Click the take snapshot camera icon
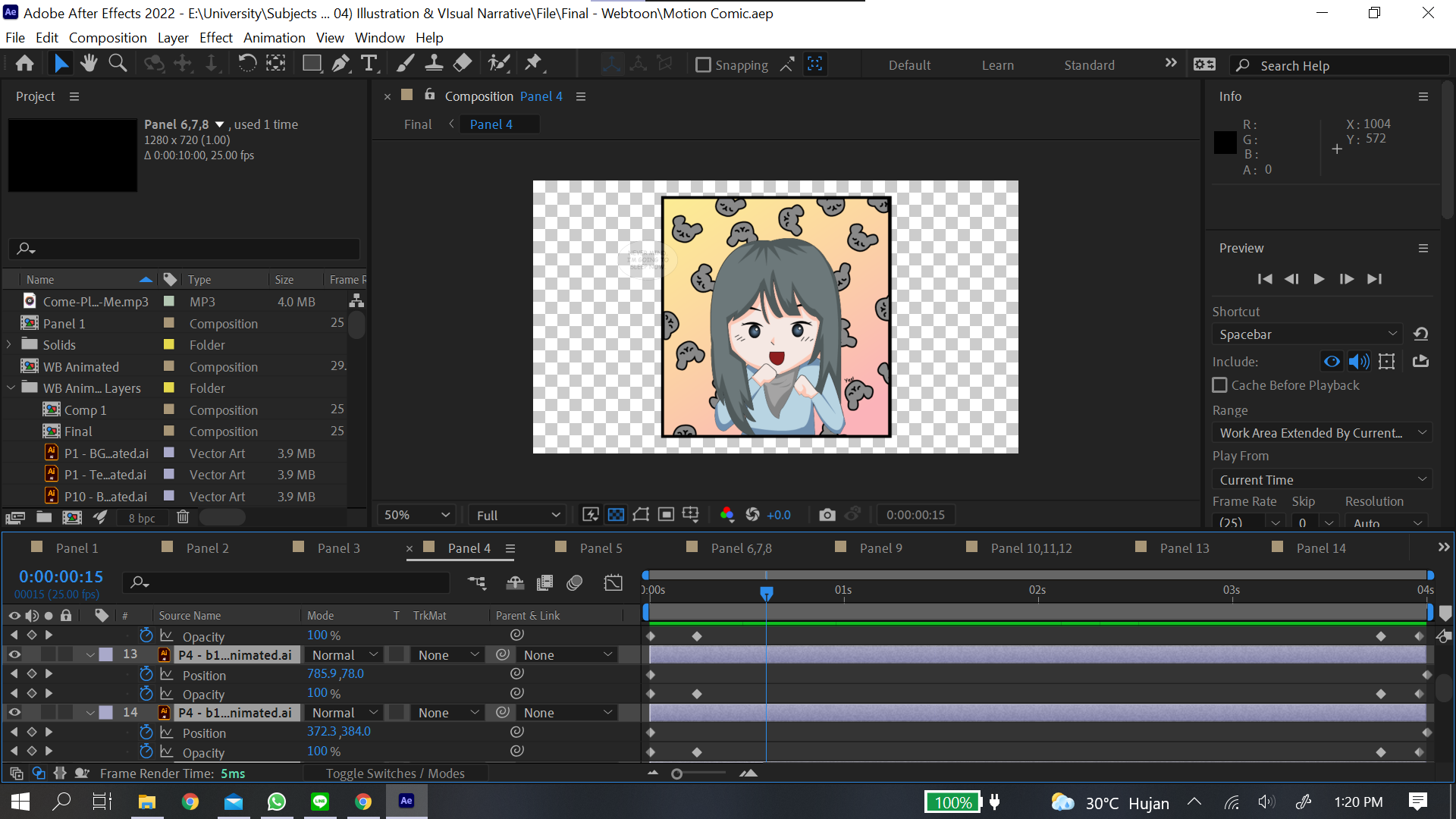1456x819 pixels. [x=827, y=515]
